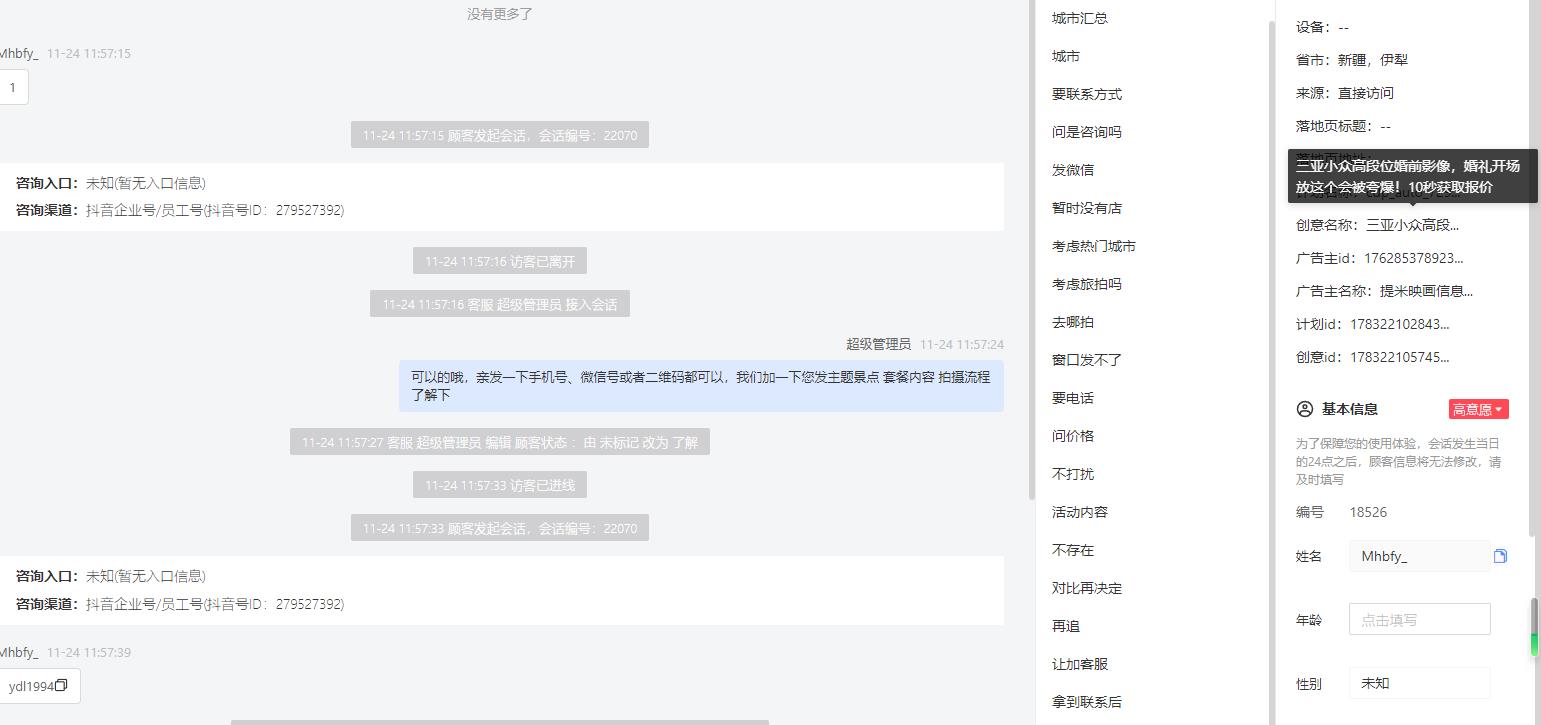Select the 要联系方式 quick reply
Screen dimensions: 1541x725
pyautogui.click(x=1087, y=94)
